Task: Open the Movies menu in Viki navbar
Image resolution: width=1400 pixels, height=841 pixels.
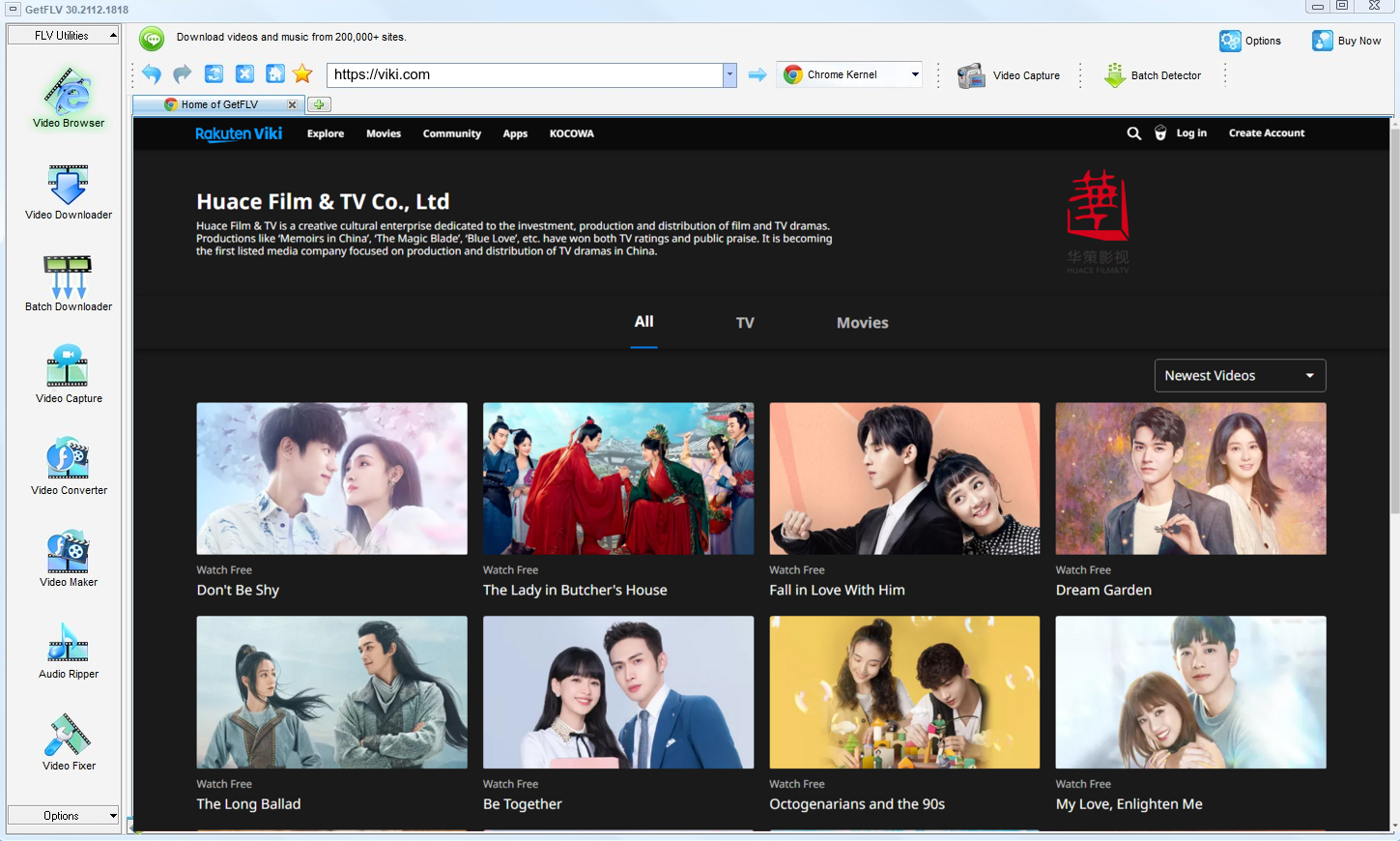Action: (x=384, y=133)
